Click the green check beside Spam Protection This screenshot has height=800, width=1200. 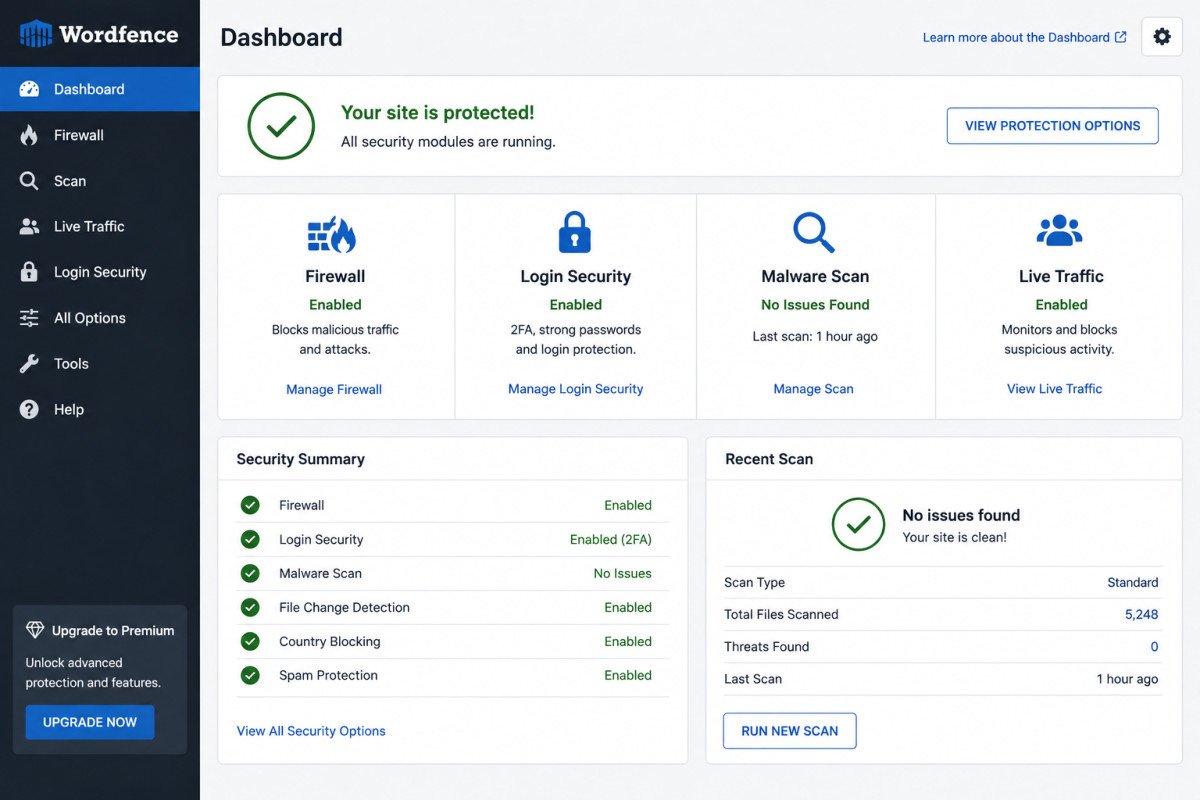[x=250, y=676]
